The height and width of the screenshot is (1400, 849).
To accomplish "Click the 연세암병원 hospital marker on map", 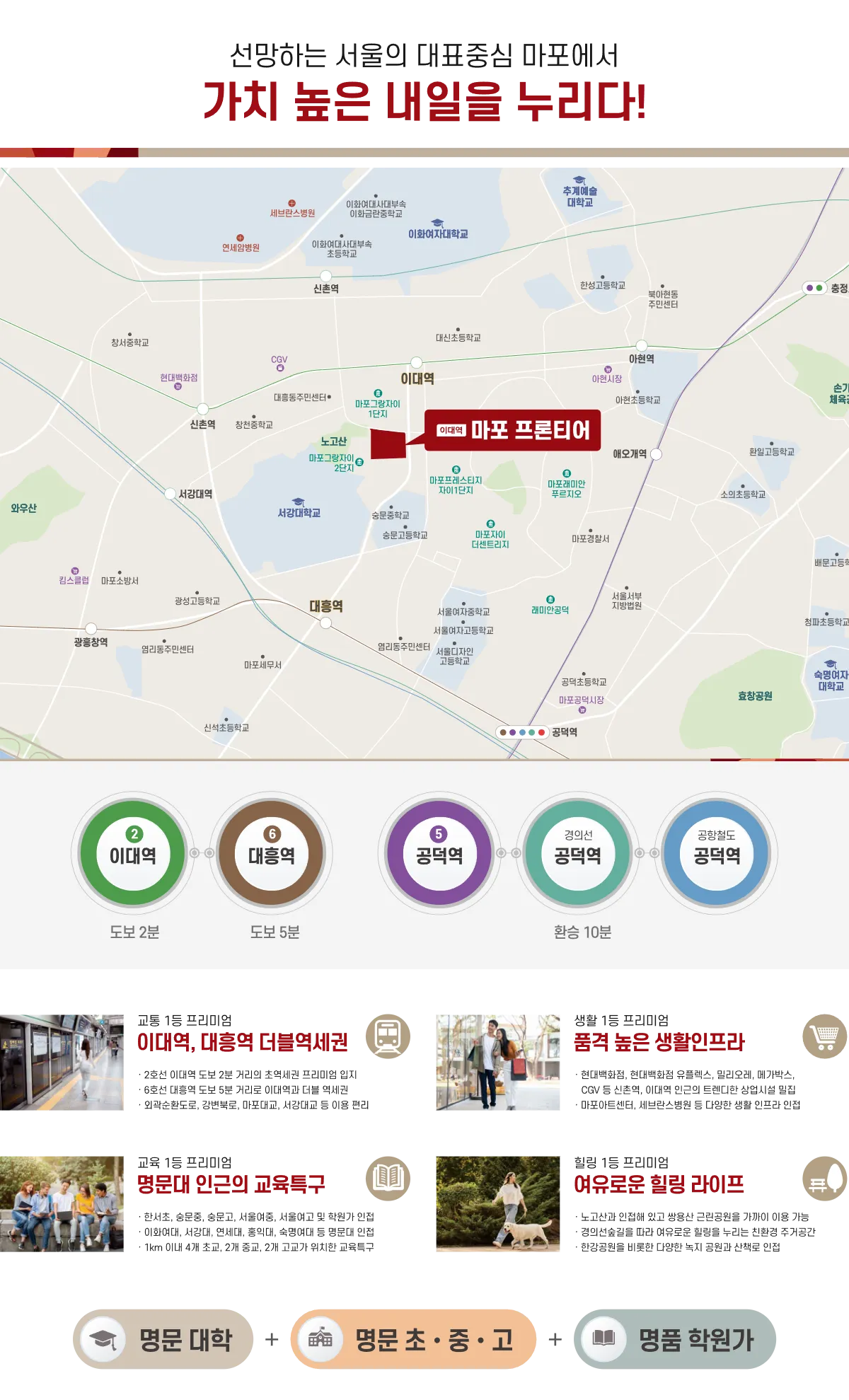I will [241, 238].
